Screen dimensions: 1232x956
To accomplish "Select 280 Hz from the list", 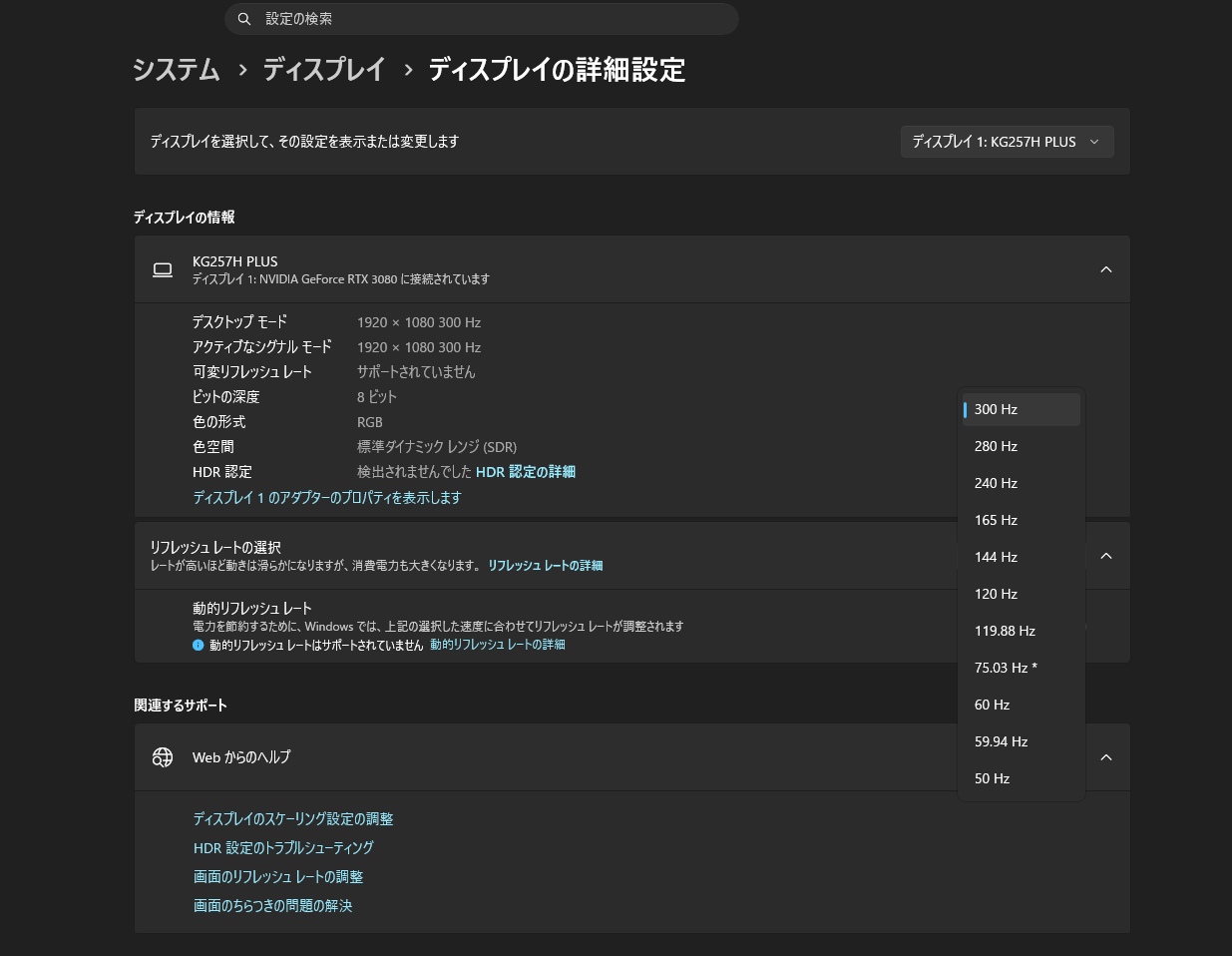I will coord(1021,446).
